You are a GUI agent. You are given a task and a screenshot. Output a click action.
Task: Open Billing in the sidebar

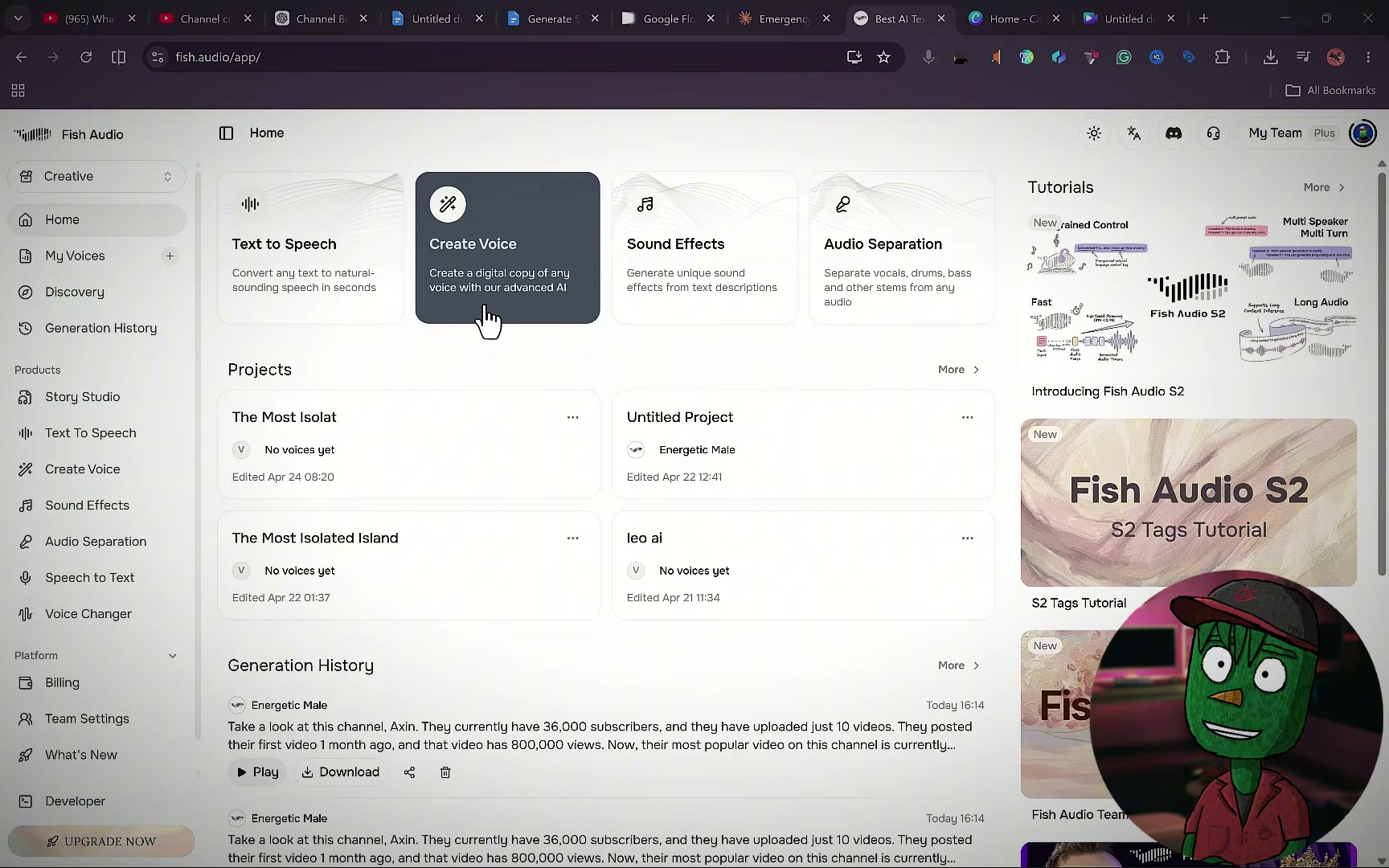(96, 682)
